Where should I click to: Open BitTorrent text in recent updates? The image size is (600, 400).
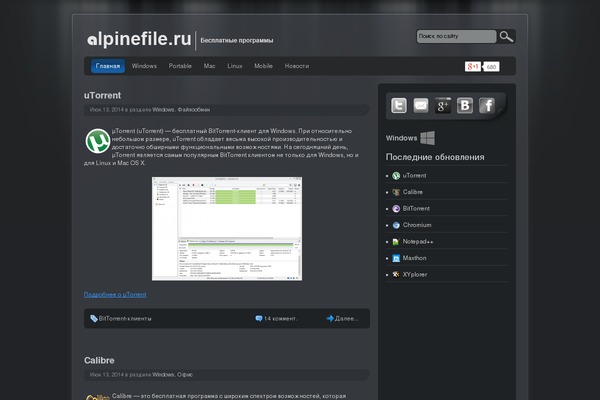tap(416, 209)
